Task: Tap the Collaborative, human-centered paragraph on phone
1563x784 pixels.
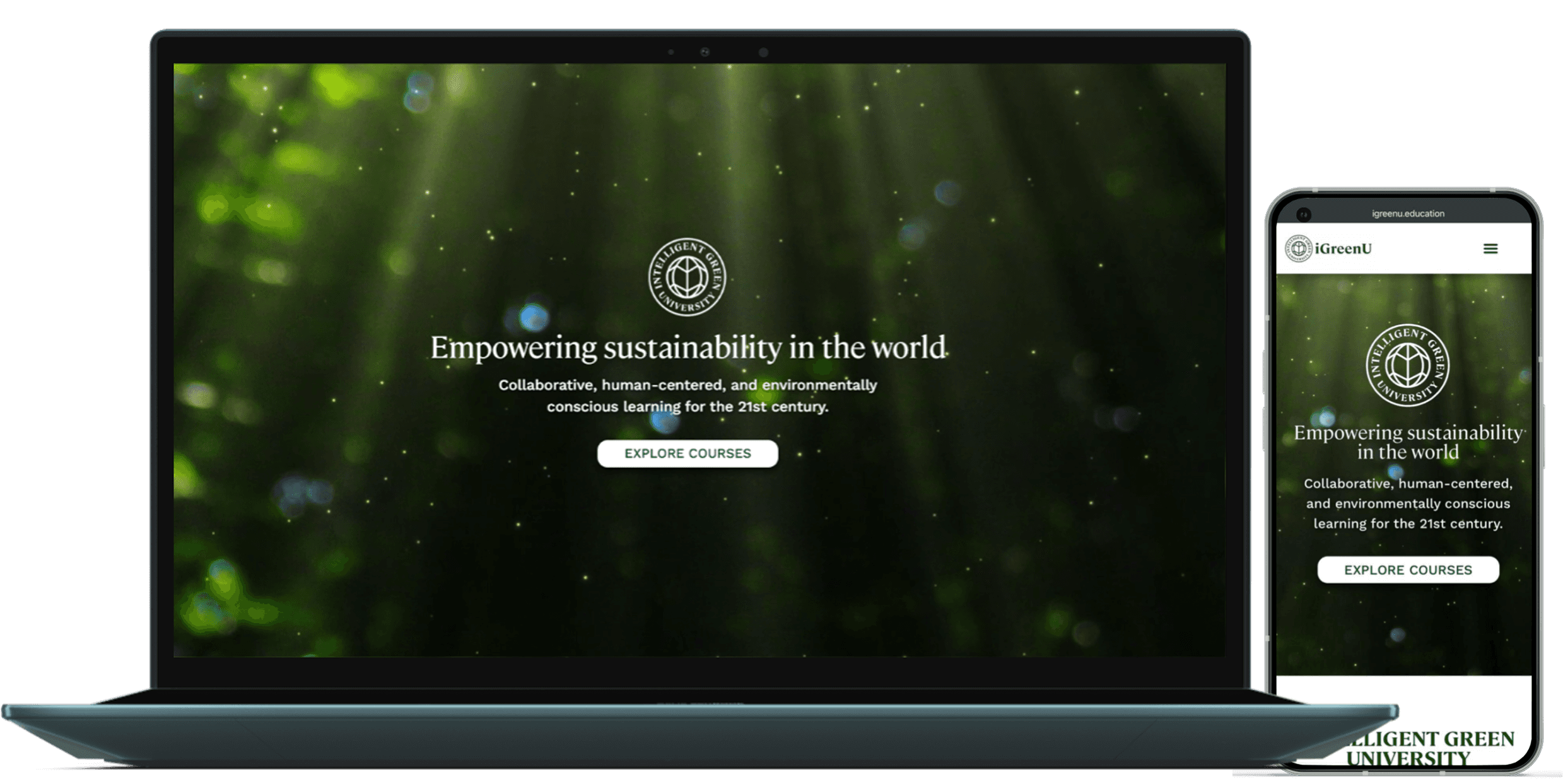Action: click(x=1407, y=503)
